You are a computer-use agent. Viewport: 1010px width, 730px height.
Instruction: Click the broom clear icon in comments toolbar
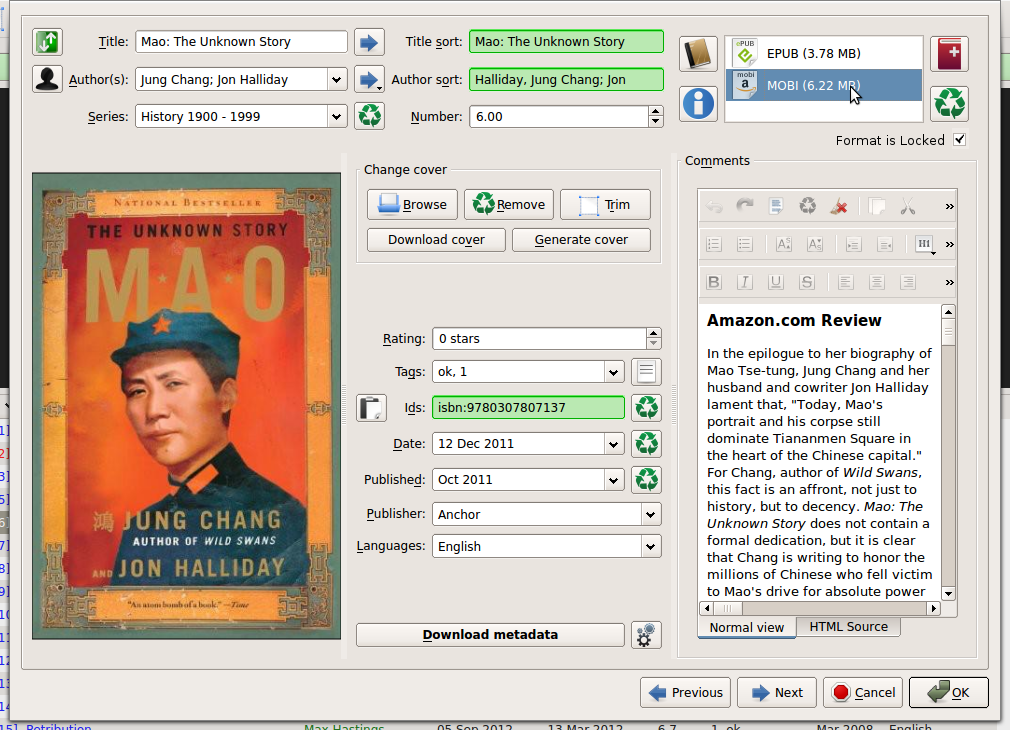[839, 206]
